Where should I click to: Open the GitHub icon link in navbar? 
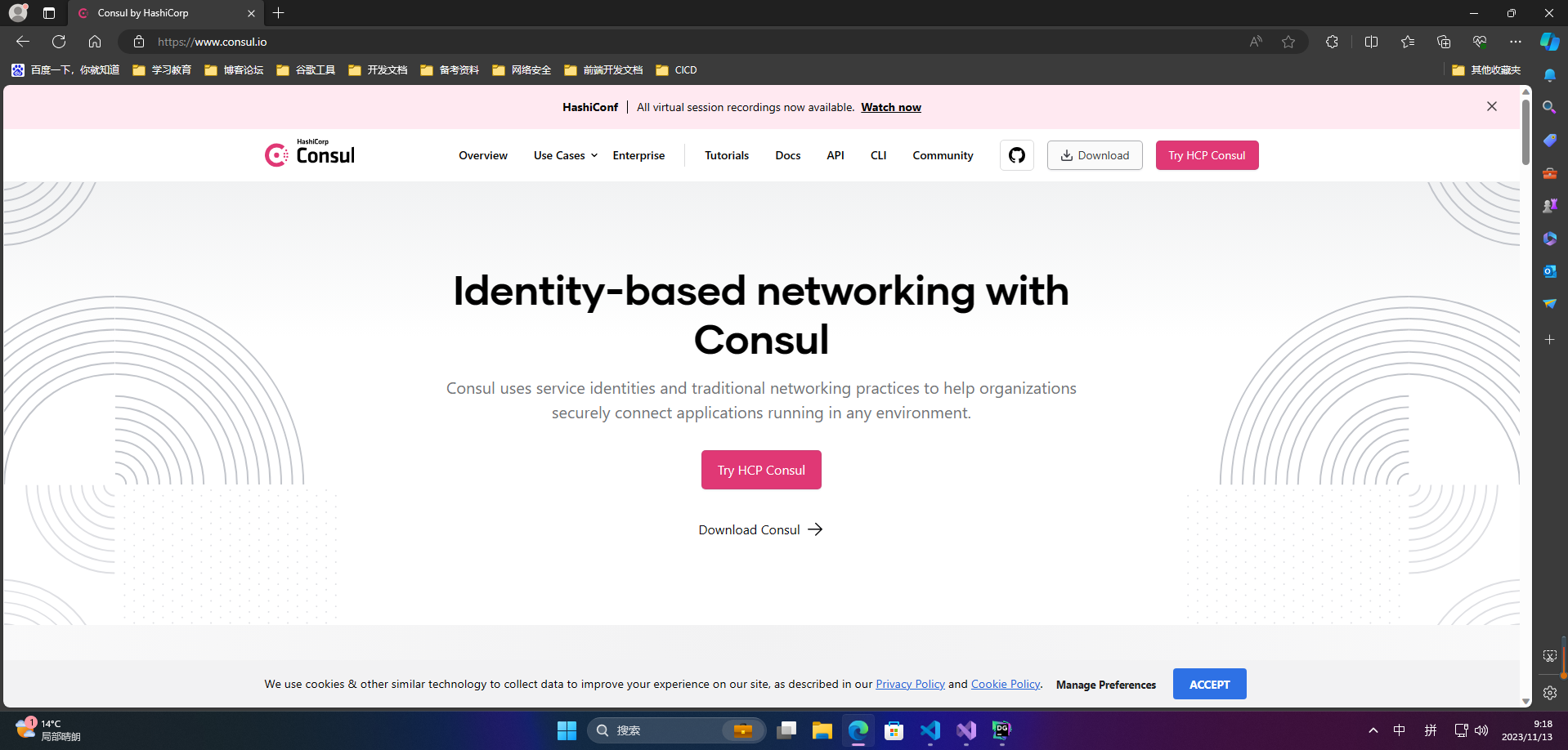1017,155
